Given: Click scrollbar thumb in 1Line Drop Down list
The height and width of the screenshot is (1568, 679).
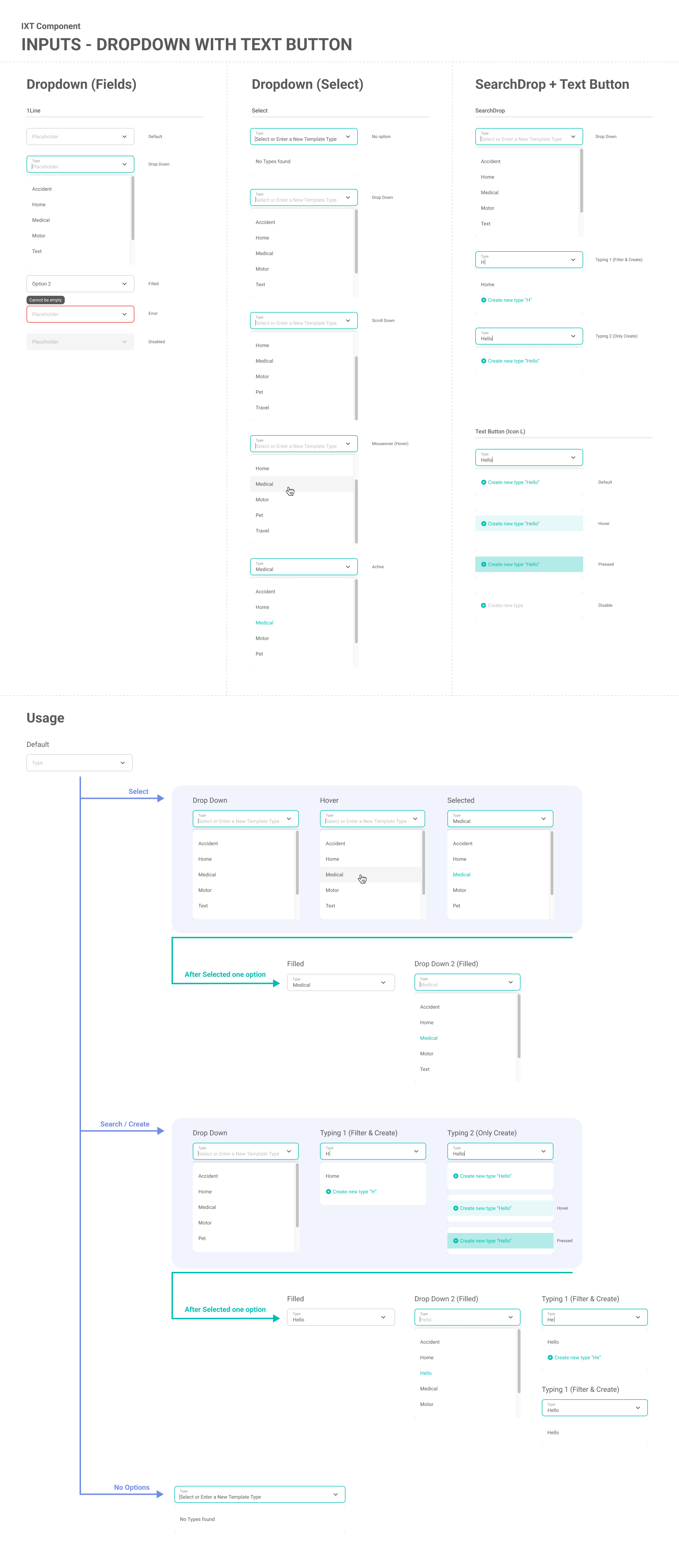Looking at the screenshot, I should 133,208.
